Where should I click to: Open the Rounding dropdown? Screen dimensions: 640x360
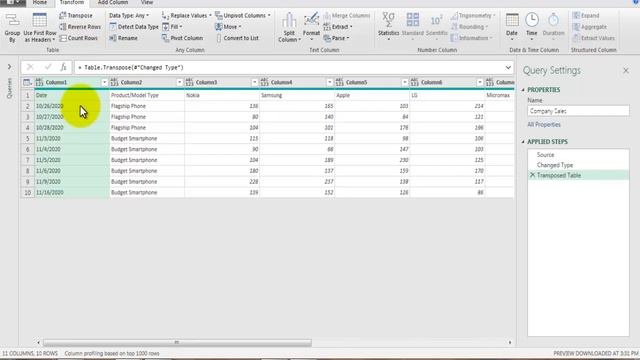point(470,27)
